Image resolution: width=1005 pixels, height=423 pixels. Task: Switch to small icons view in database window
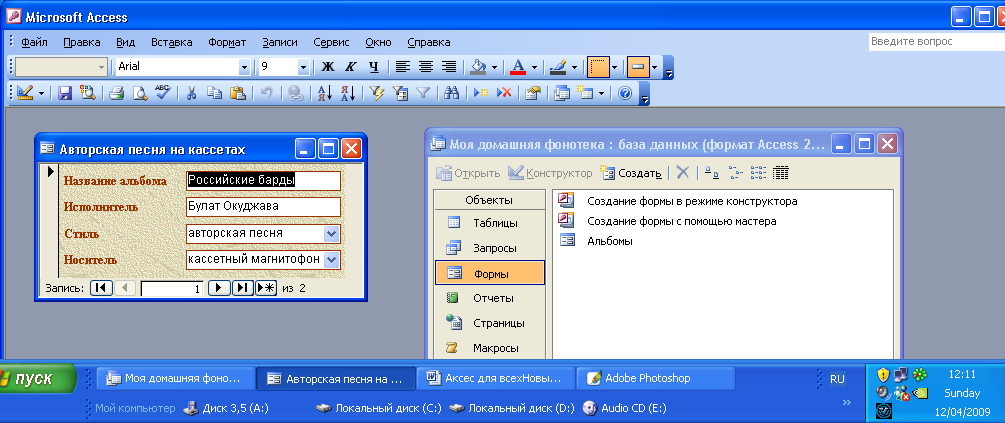(735, 172)
